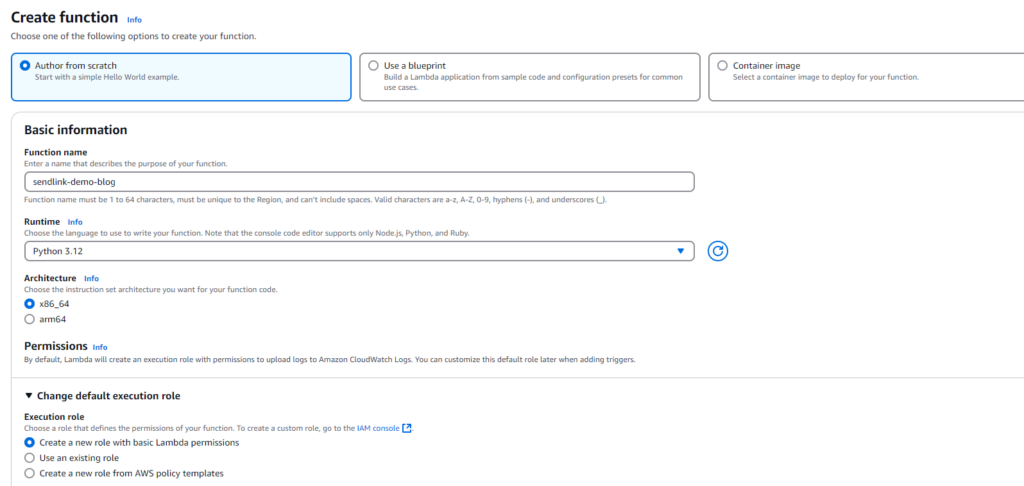1024x486 pixels.
Task: Click the dropdown arrow in Runtime selector
Action: click(680, 251)
